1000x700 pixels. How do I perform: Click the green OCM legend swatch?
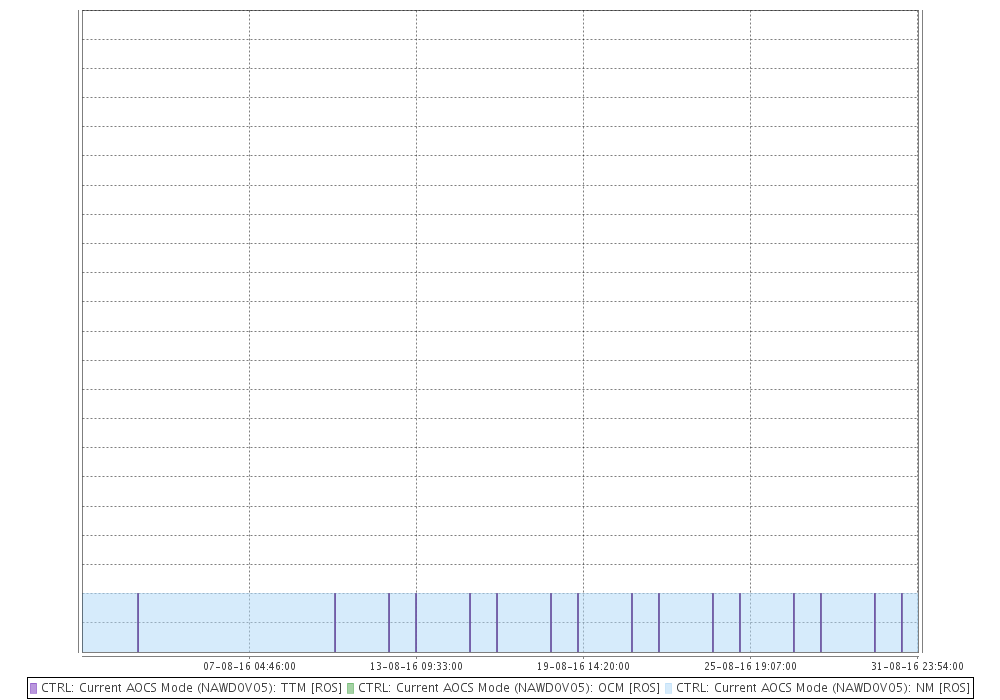coord(350,689)
